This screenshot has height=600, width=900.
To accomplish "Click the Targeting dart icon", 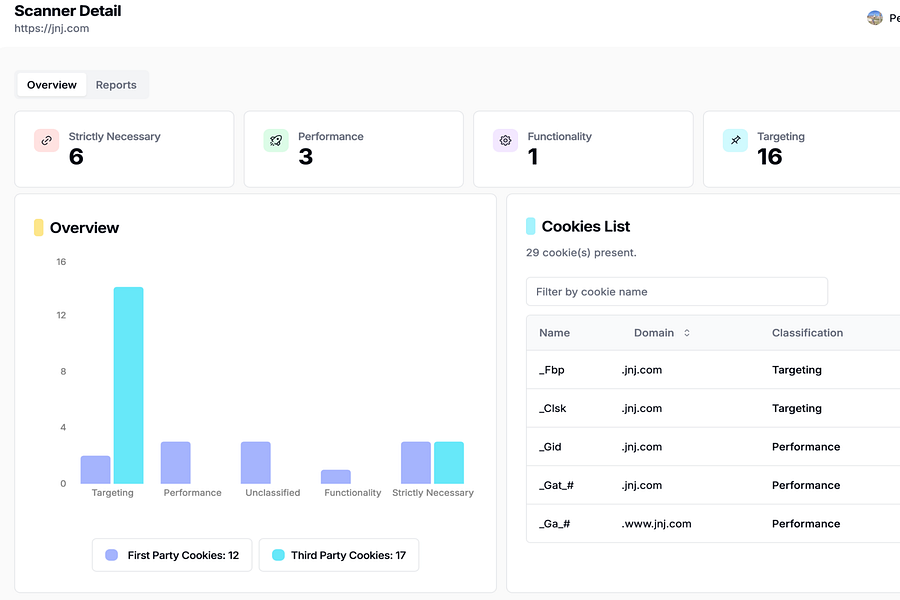I will click(x=735, y=141).
